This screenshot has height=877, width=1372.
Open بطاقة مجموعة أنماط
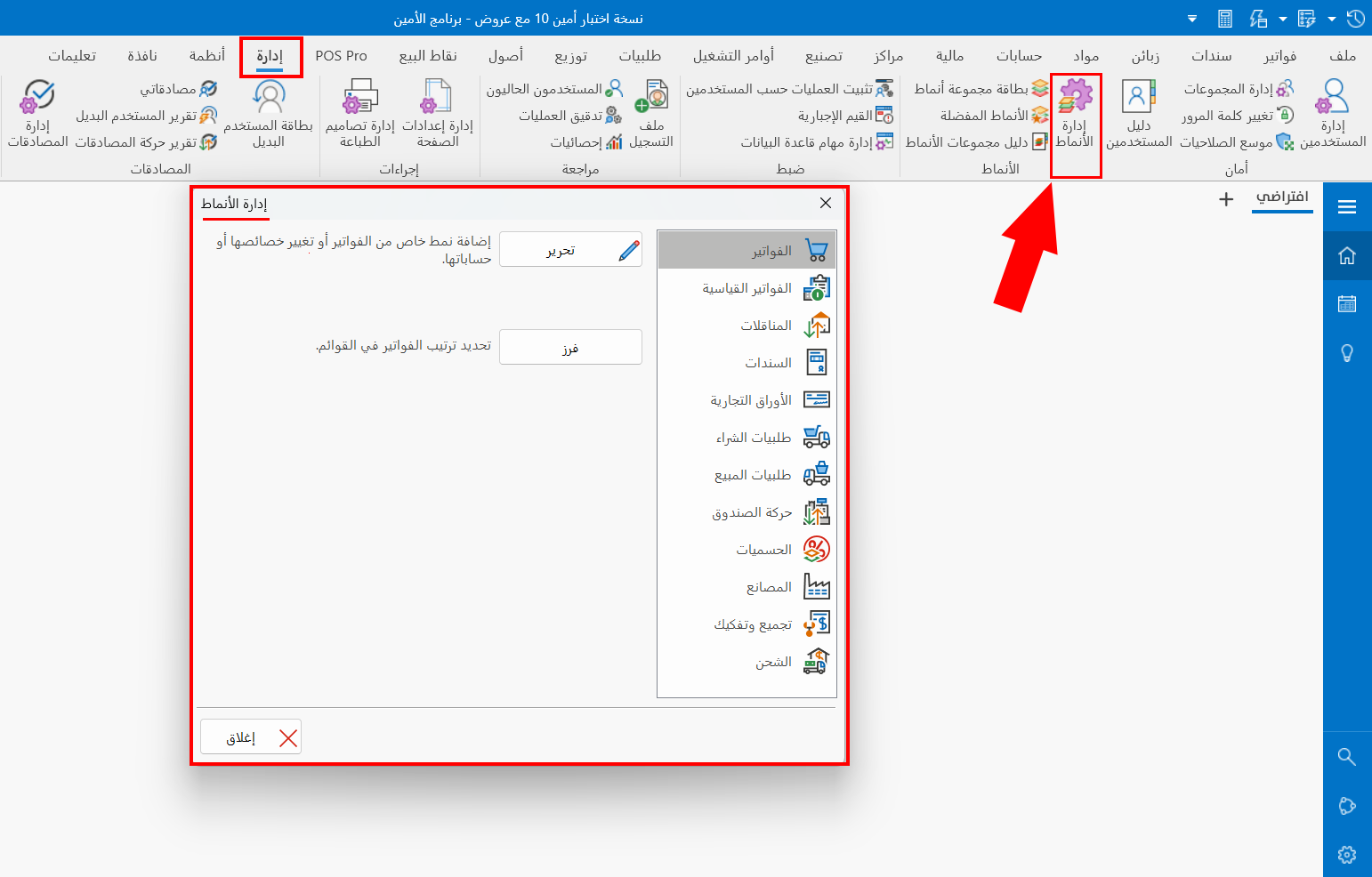tap(981, 89)
